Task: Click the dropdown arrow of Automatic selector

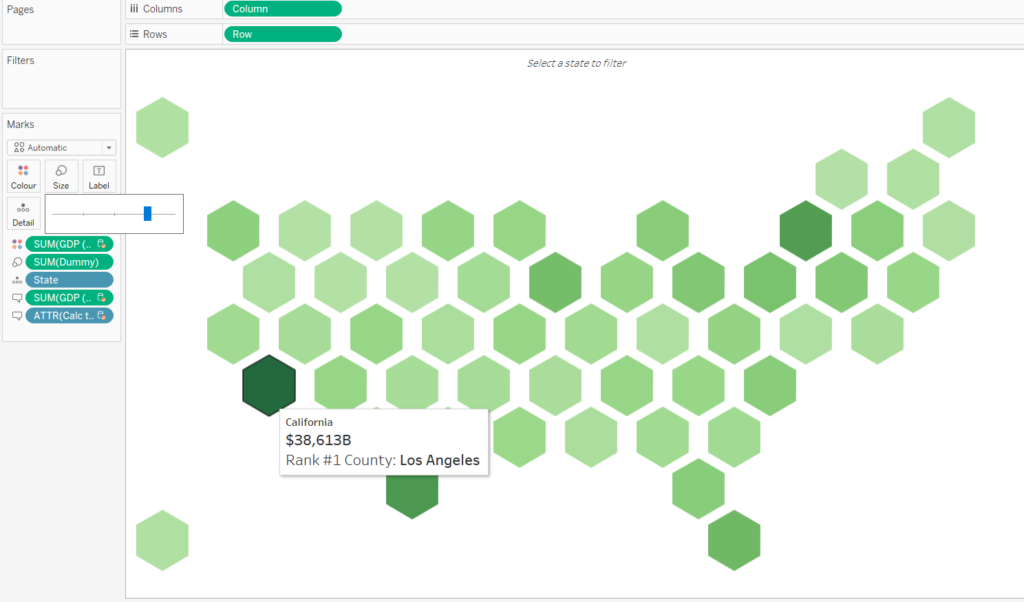Action: coord(109,148)
